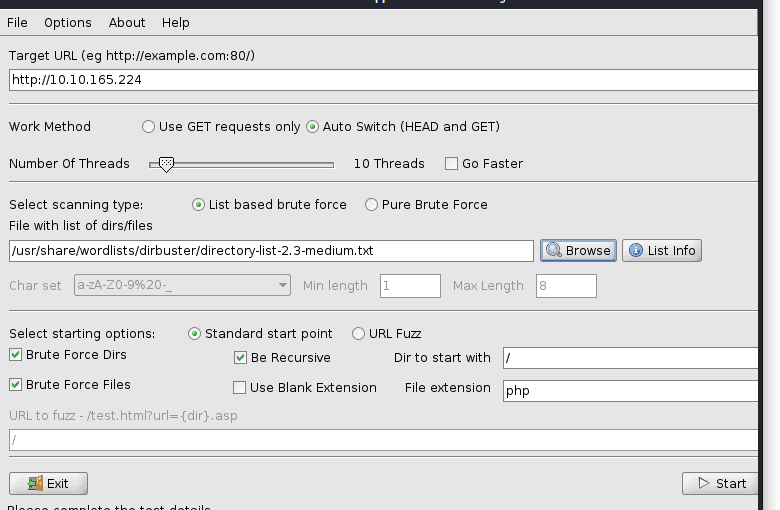The height and width of the screenshot is (510, 780).
Task: Open the Help menu
Action: (176, 23)
